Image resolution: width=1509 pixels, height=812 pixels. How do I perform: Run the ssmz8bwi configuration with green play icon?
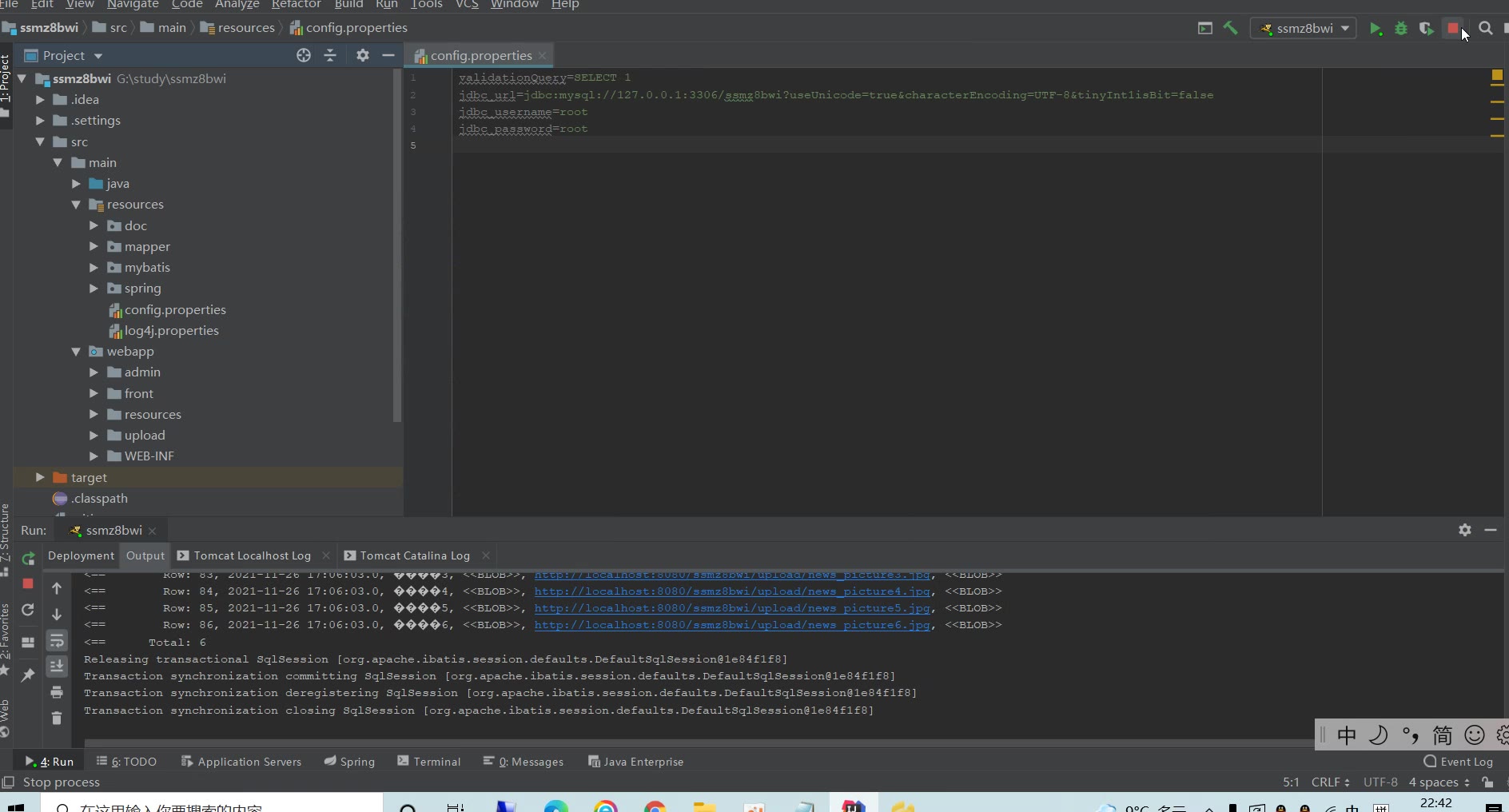point(1376,29)
